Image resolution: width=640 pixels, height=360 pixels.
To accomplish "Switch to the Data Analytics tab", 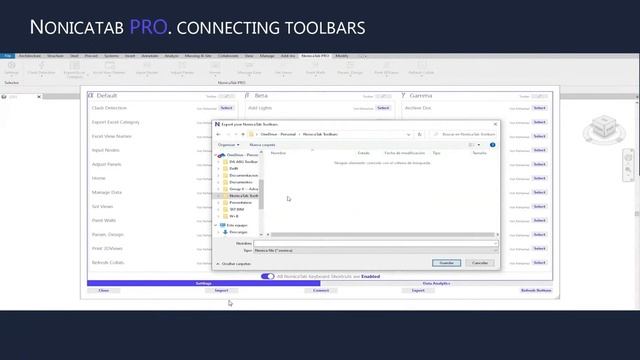I will 436,283.
